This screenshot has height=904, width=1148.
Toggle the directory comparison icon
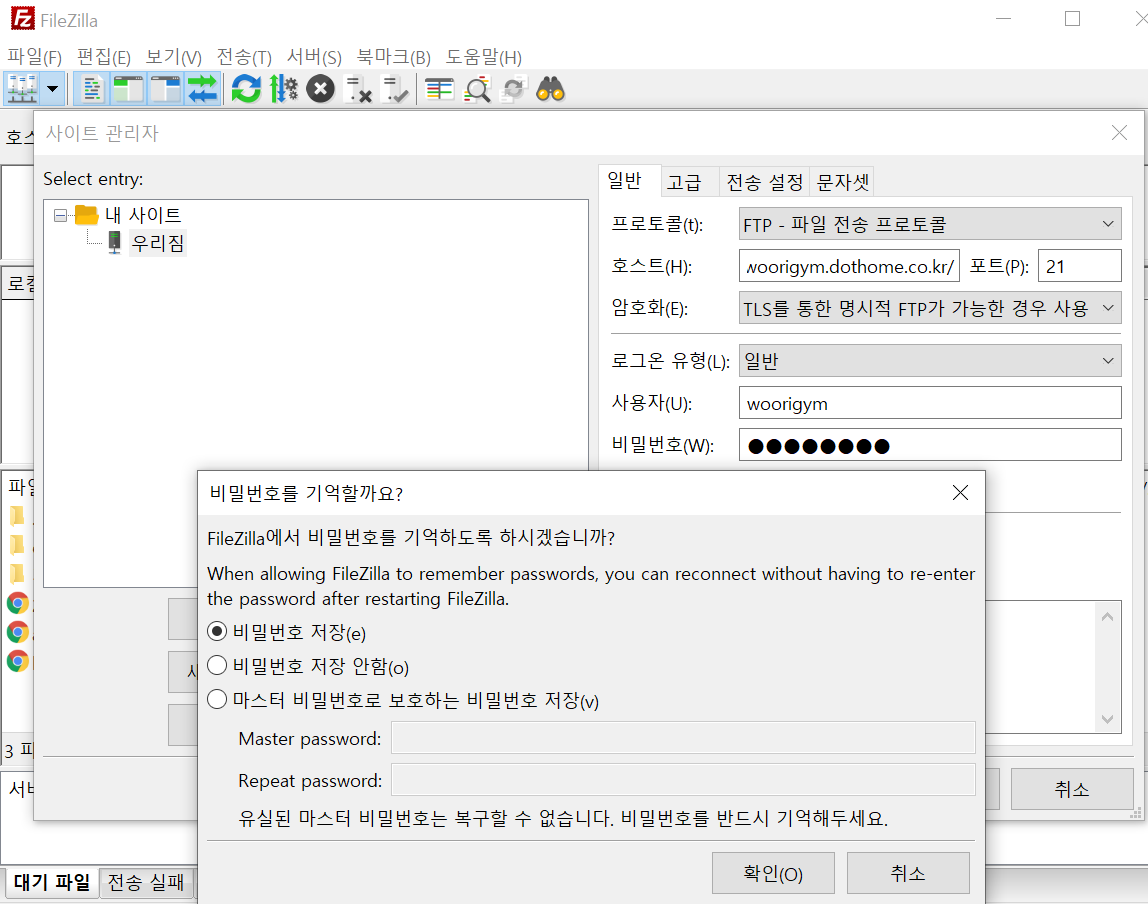(477, 89)
